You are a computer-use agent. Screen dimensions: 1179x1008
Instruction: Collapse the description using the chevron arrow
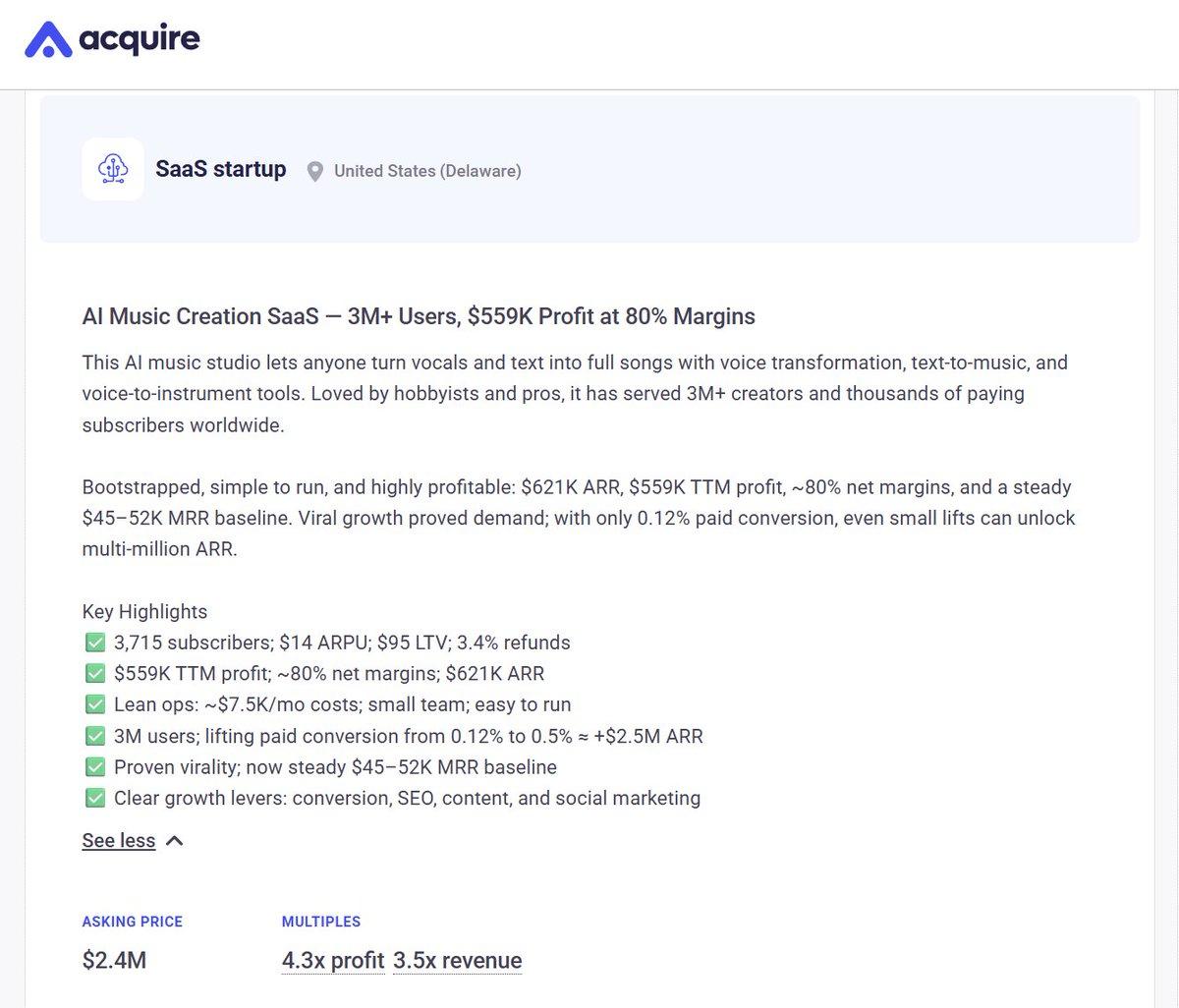(x=173, y=840)
